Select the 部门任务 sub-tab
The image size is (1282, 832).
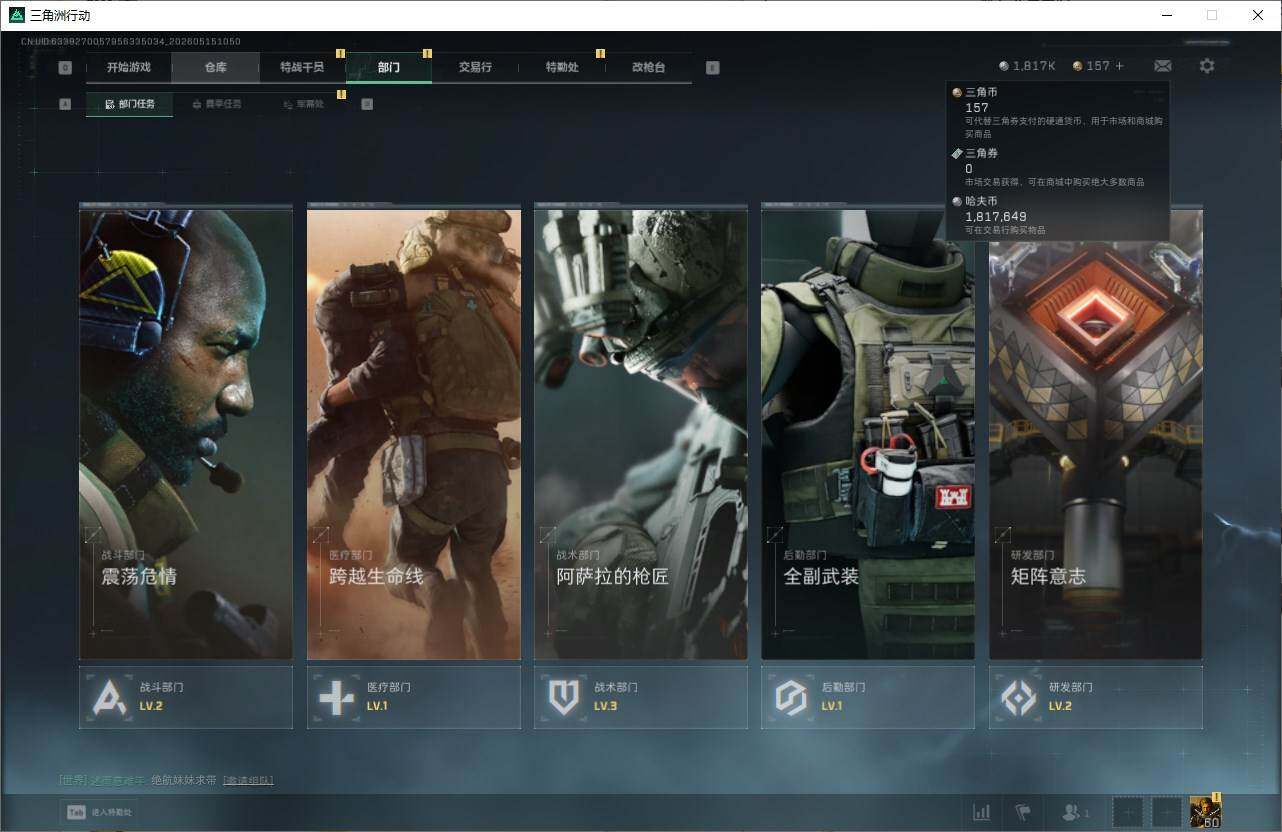[129, 104]
